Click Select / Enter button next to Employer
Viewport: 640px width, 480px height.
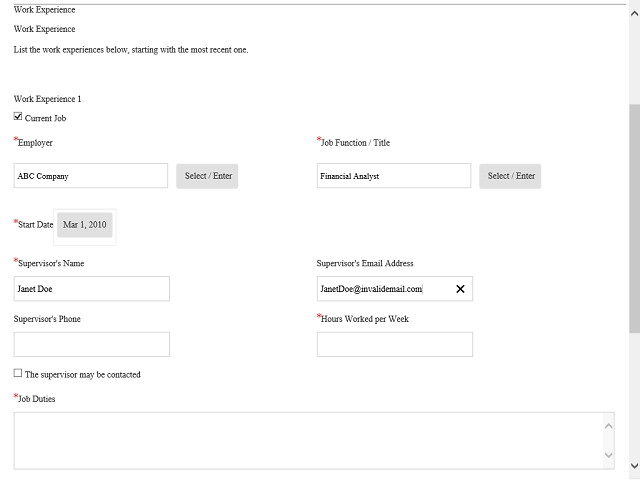207,176
